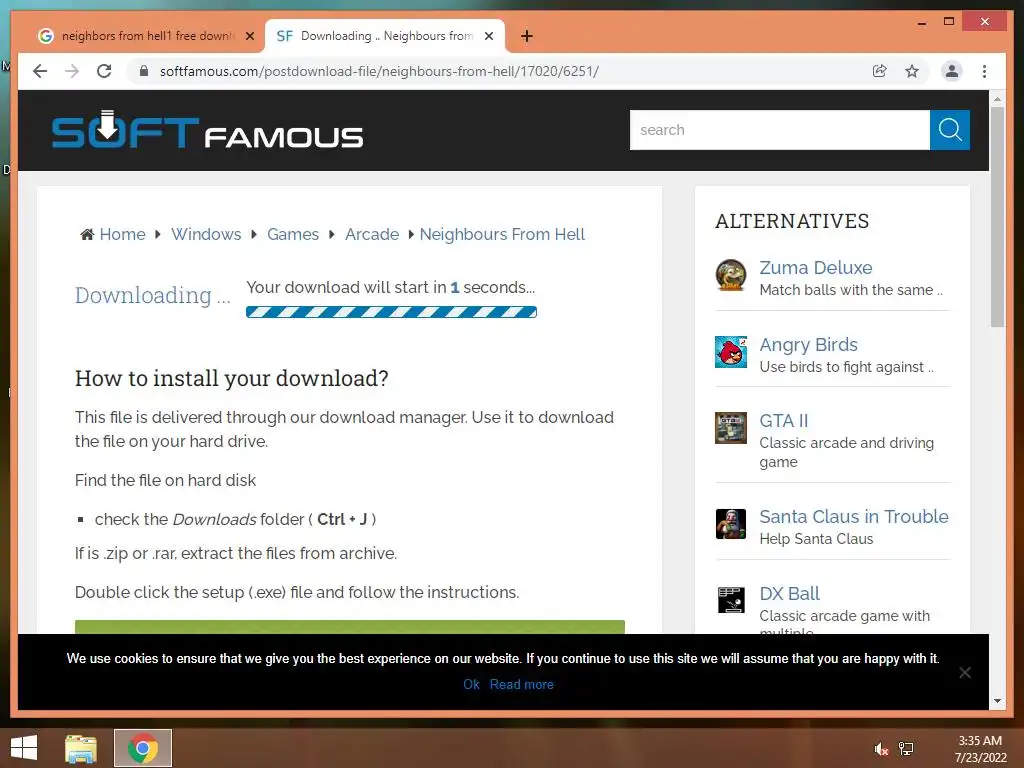This screenshot has height=768, width=1024.
Task: Open the Games breadcrumb link
Action: pyautogui.click(x=293, y=234)
